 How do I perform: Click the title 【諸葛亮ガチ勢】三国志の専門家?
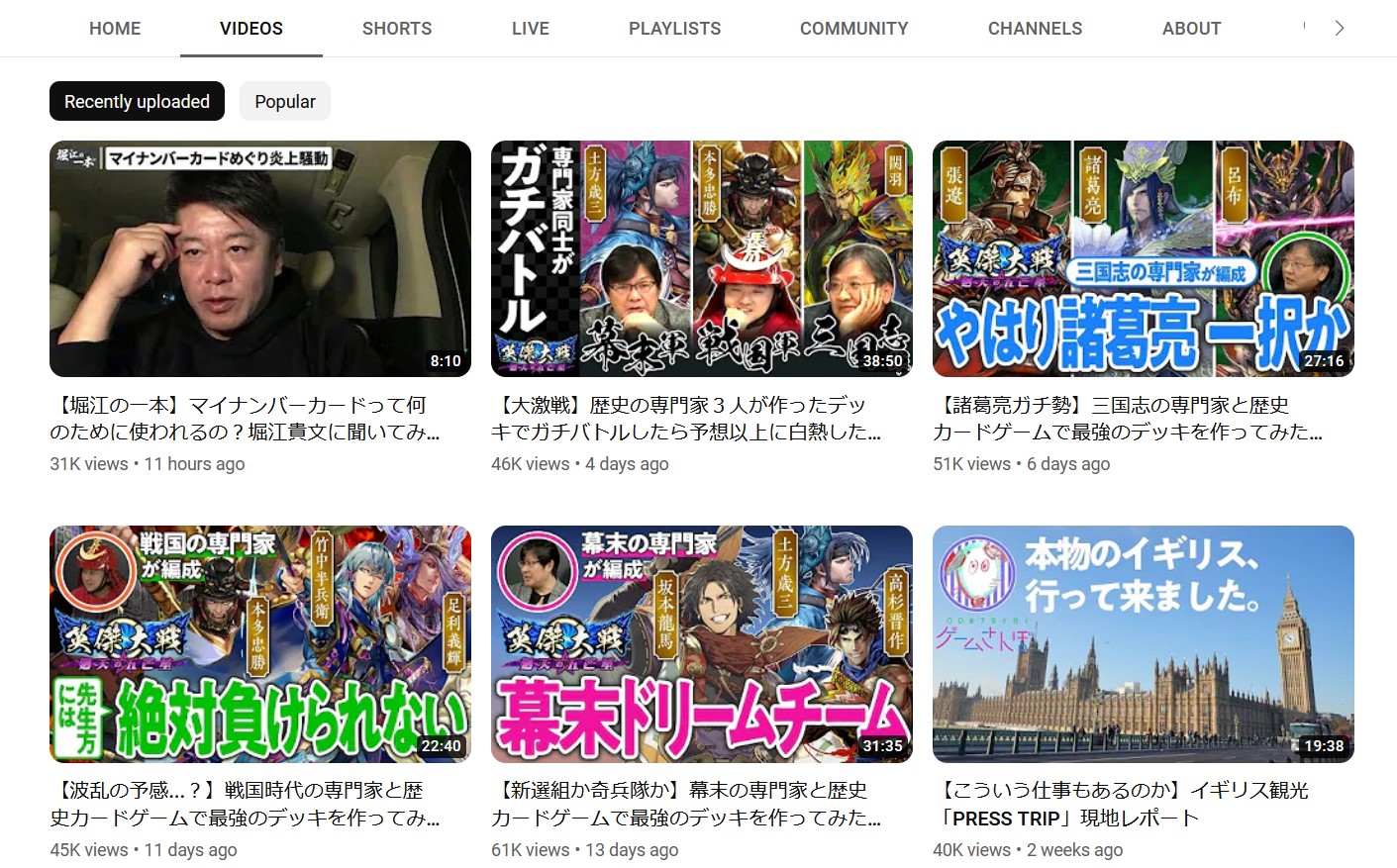tap(1128, 419)
